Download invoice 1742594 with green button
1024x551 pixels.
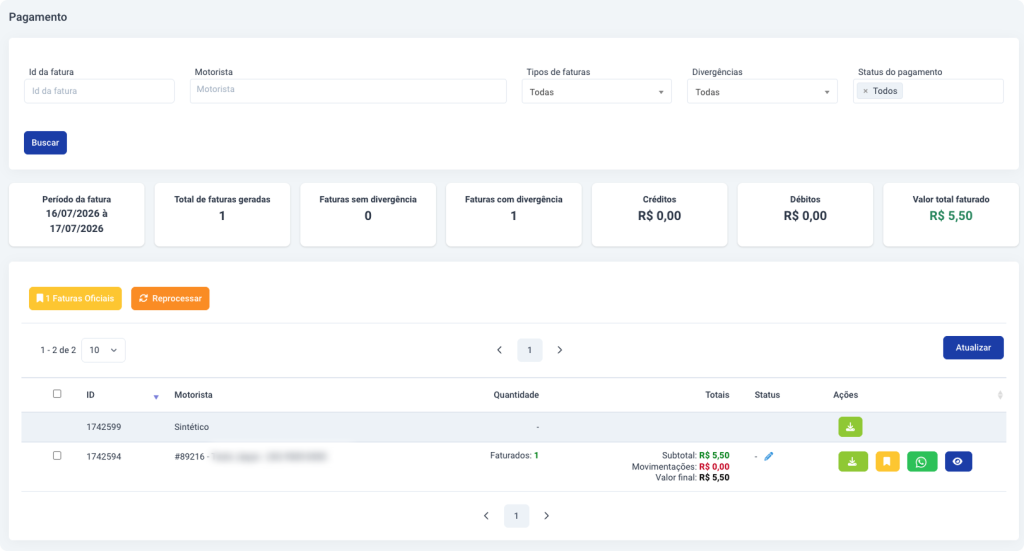(853, 462)
